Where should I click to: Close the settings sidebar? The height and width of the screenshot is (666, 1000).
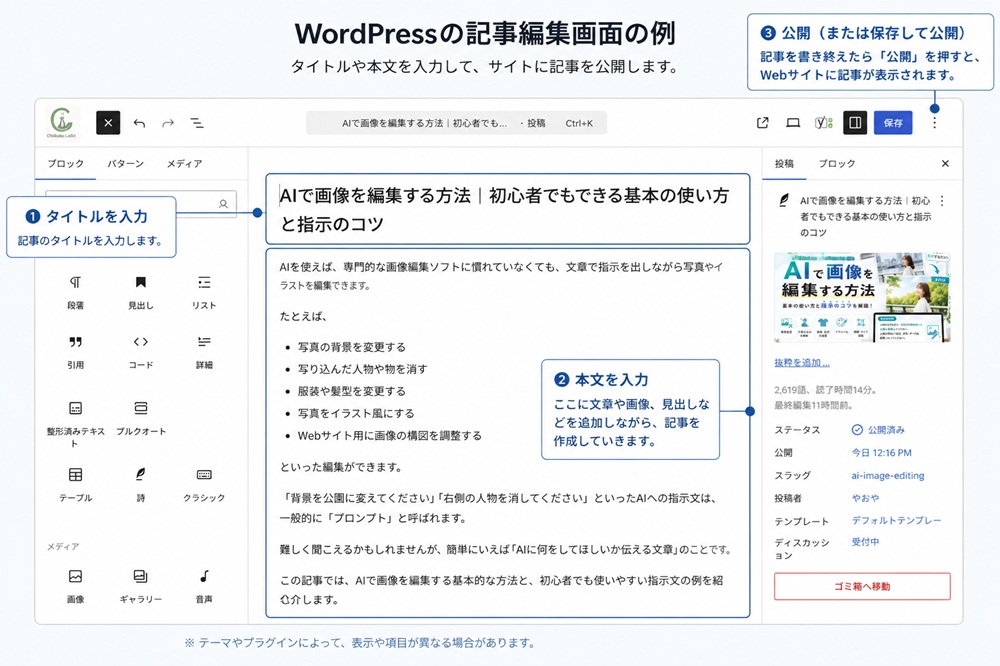pyautogui.click(x=945, y=163)
